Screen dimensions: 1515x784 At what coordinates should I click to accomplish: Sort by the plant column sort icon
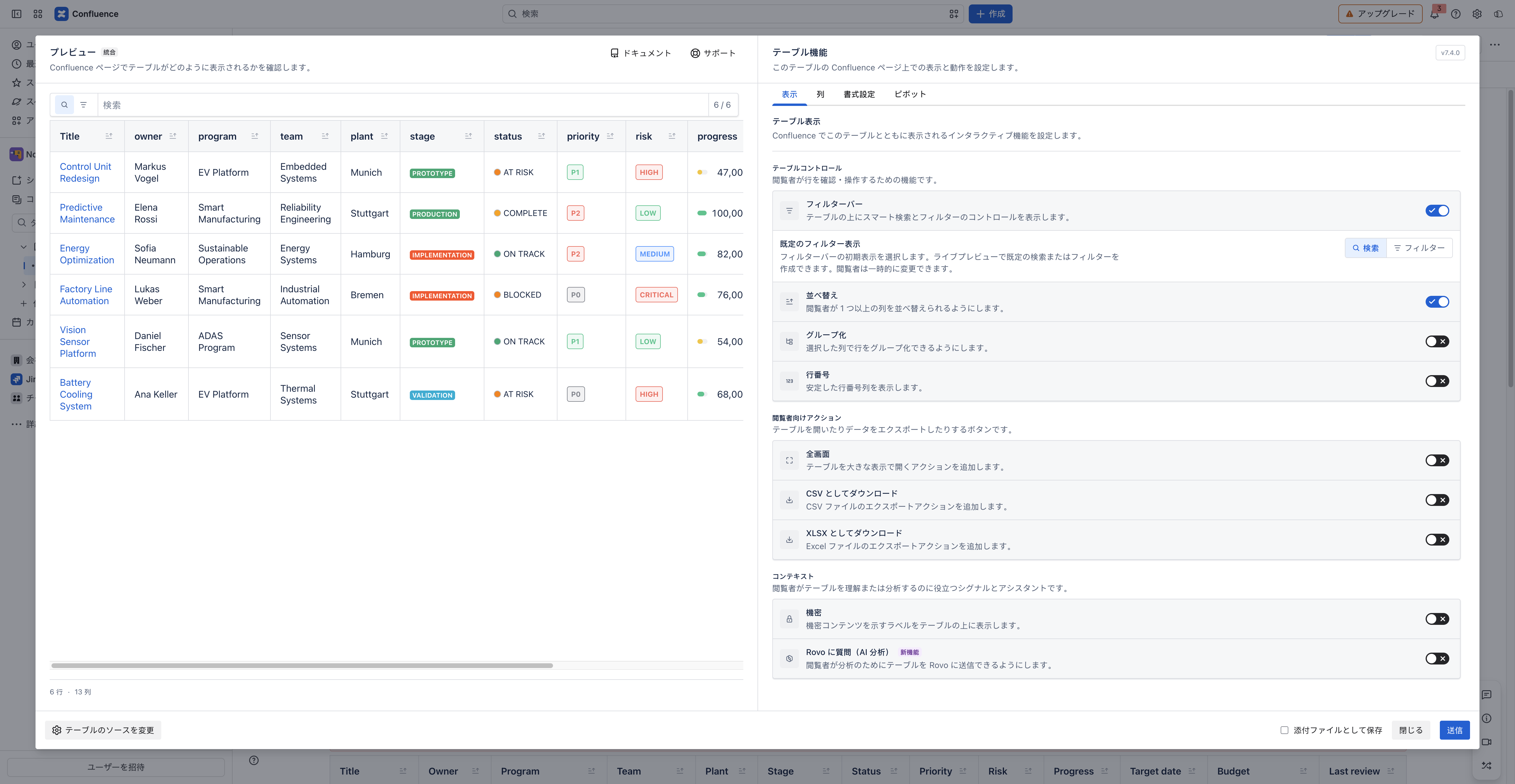point(385,136)
